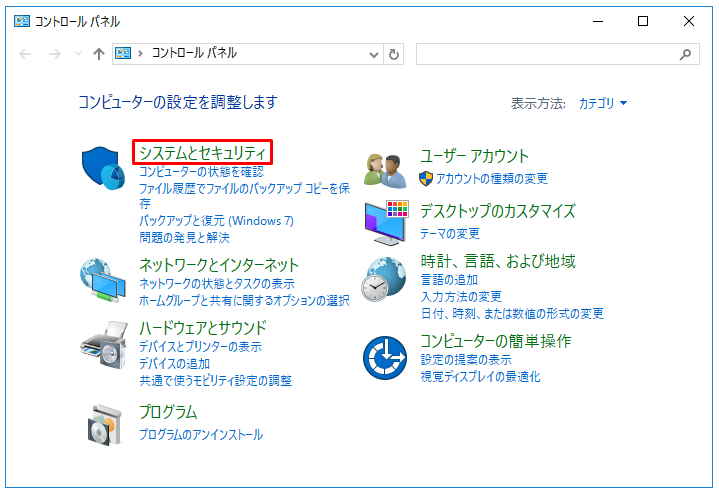The width and height of the screenshot is (719, 493).
Task: Click the プログラム disc box icon
Action: point(105,425)
